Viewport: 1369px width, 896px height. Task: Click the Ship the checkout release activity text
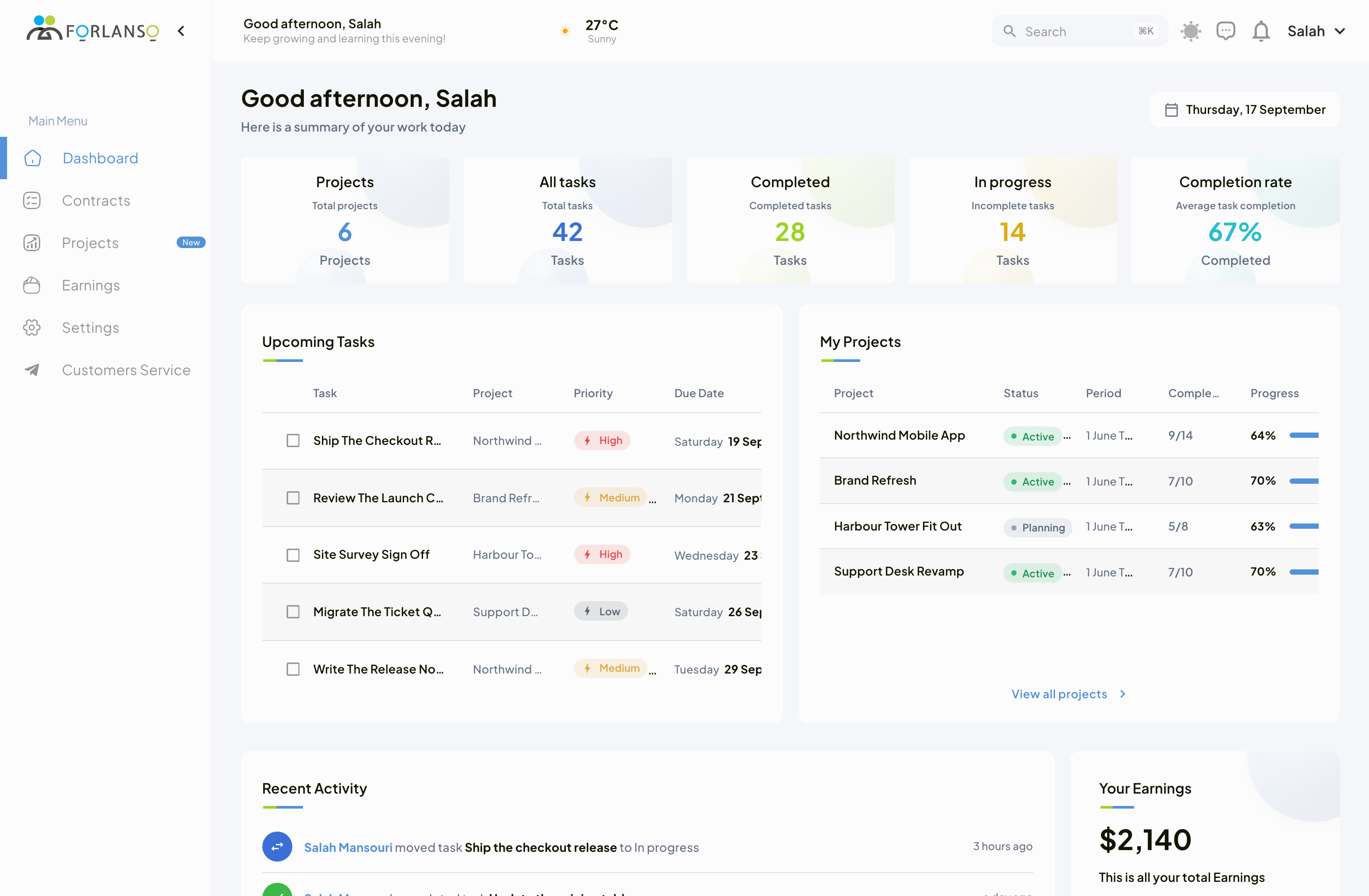(x=540, y=847)
